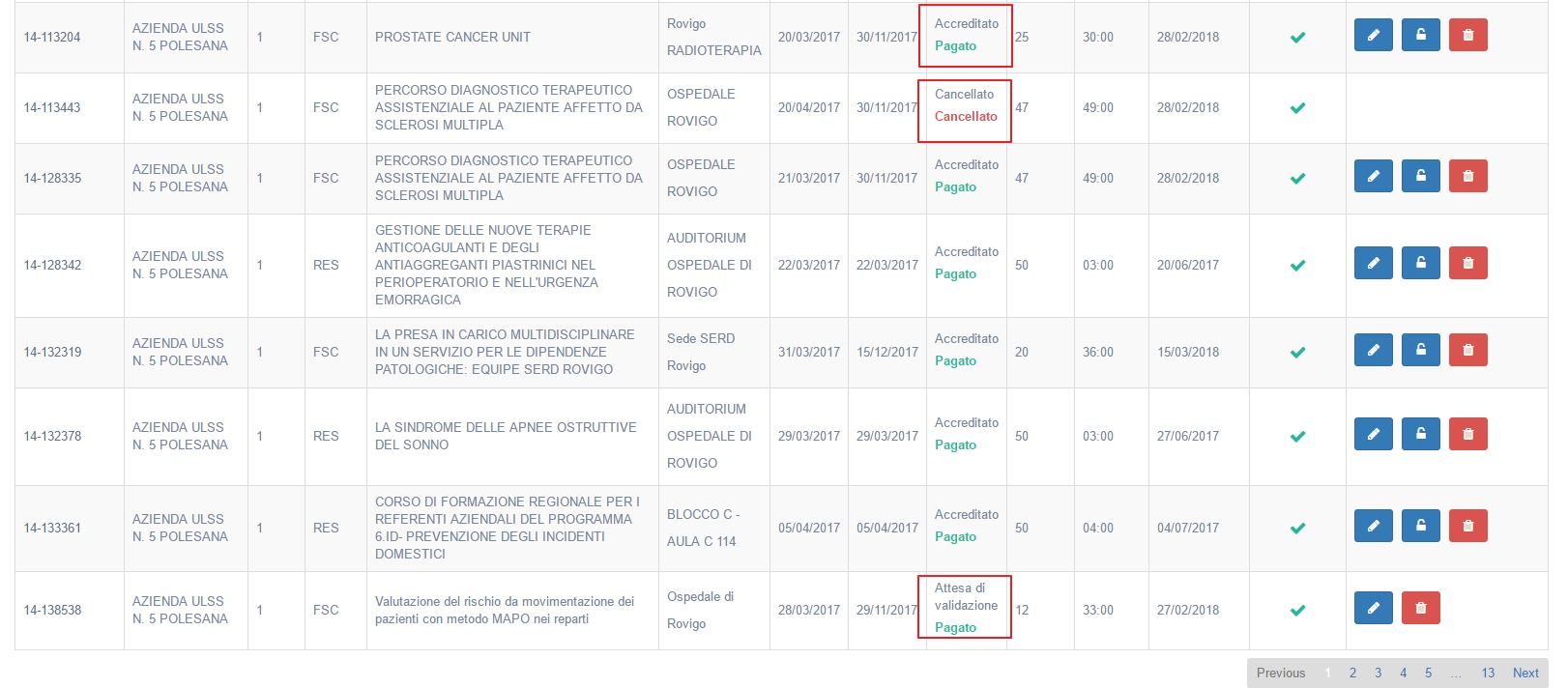This screenshot has width=1568, height=688.
Task: Delete event 14-138538 with the red trash icon
Action: click(1420, 608)
